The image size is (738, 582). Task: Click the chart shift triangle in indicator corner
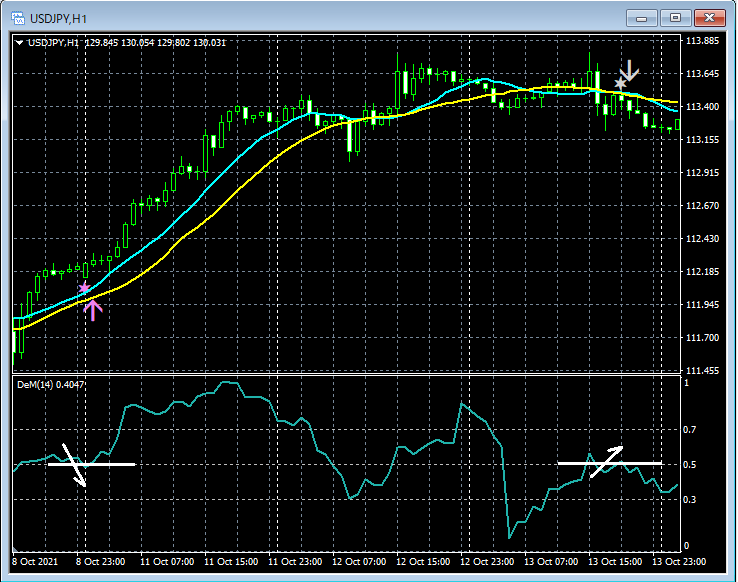15,549
